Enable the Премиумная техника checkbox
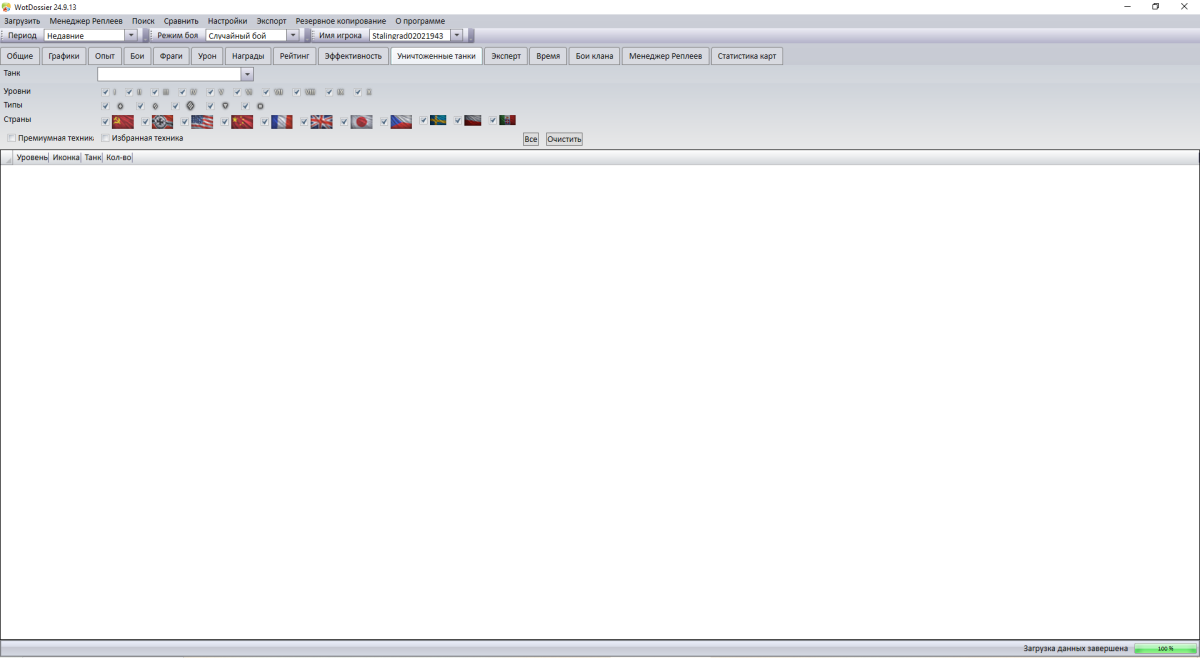 coord(12,138)
